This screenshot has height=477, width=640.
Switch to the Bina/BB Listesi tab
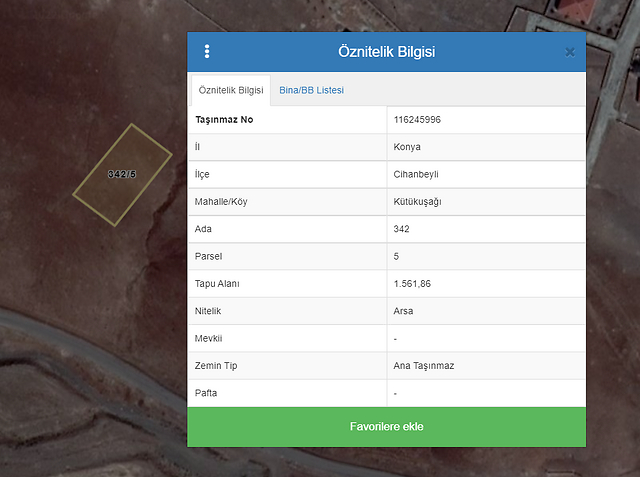[x=311, y=90]
